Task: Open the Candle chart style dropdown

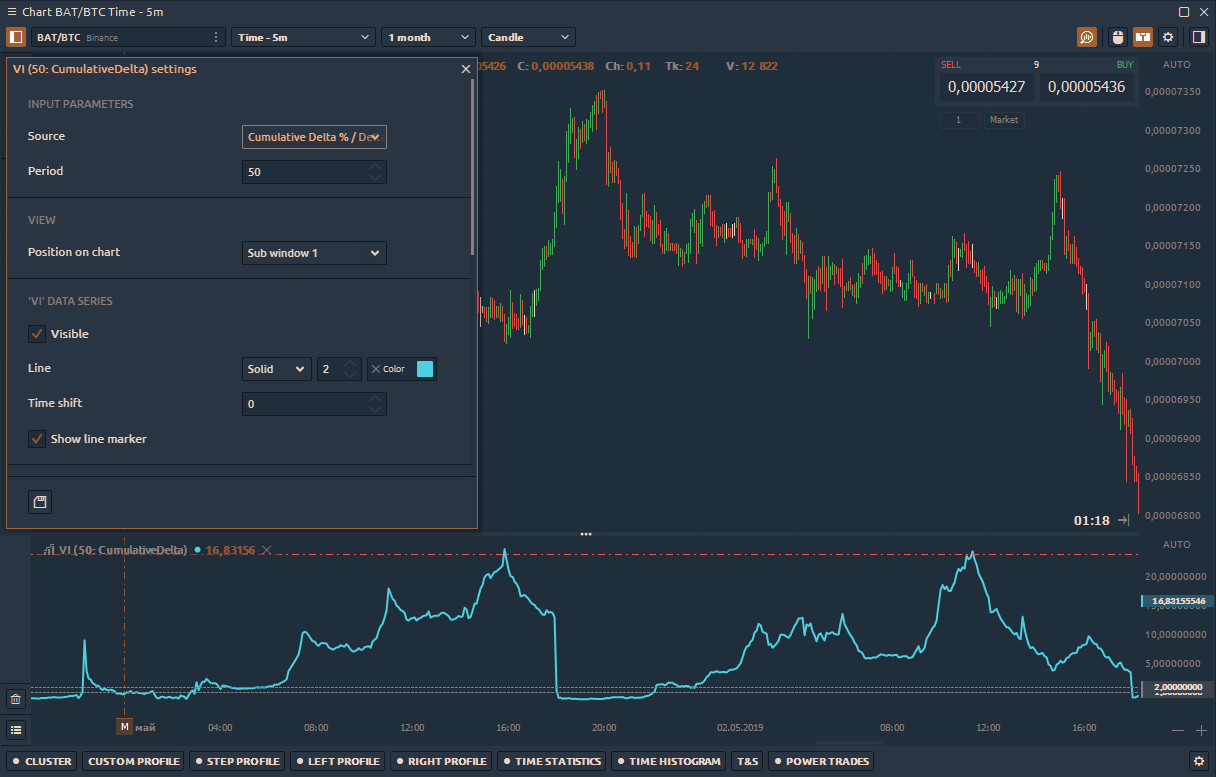Action: pyautogui.click(x=528, y=37)
